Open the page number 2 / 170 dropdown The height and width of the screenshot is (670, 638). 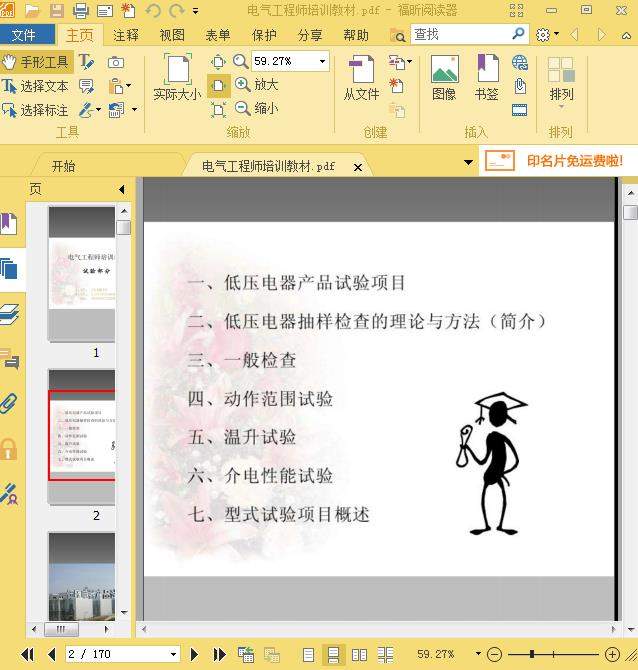coord(173,654)
